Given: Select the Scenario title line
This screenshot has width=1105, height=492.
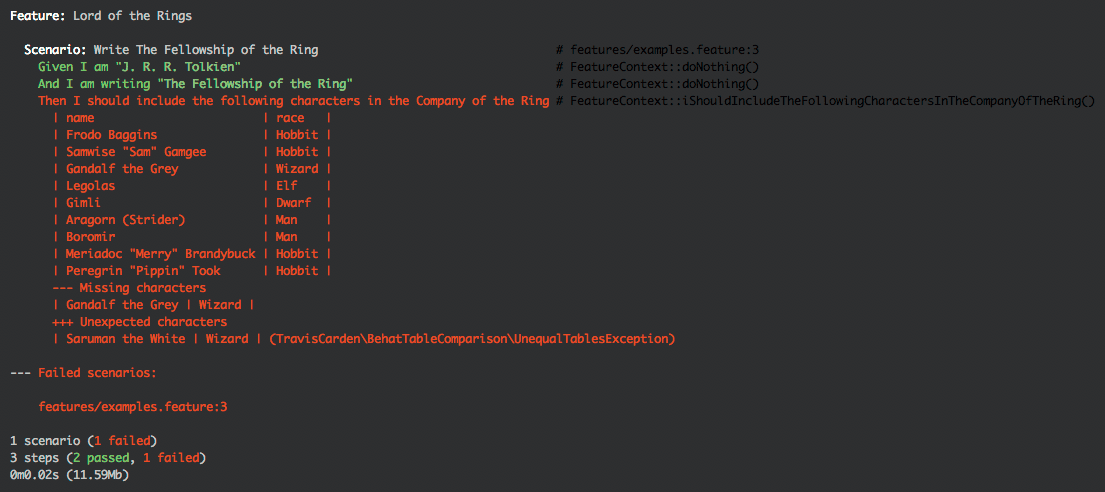Looking at the screenshot, I should [x=171, y=50].
